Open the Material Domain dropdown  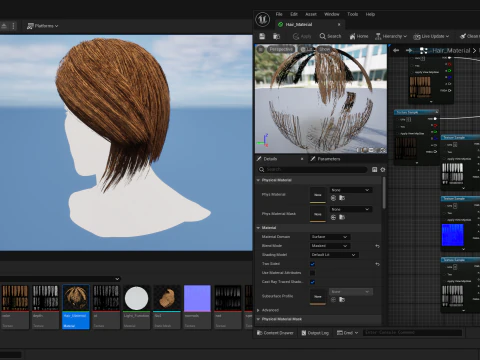point(330,237)
